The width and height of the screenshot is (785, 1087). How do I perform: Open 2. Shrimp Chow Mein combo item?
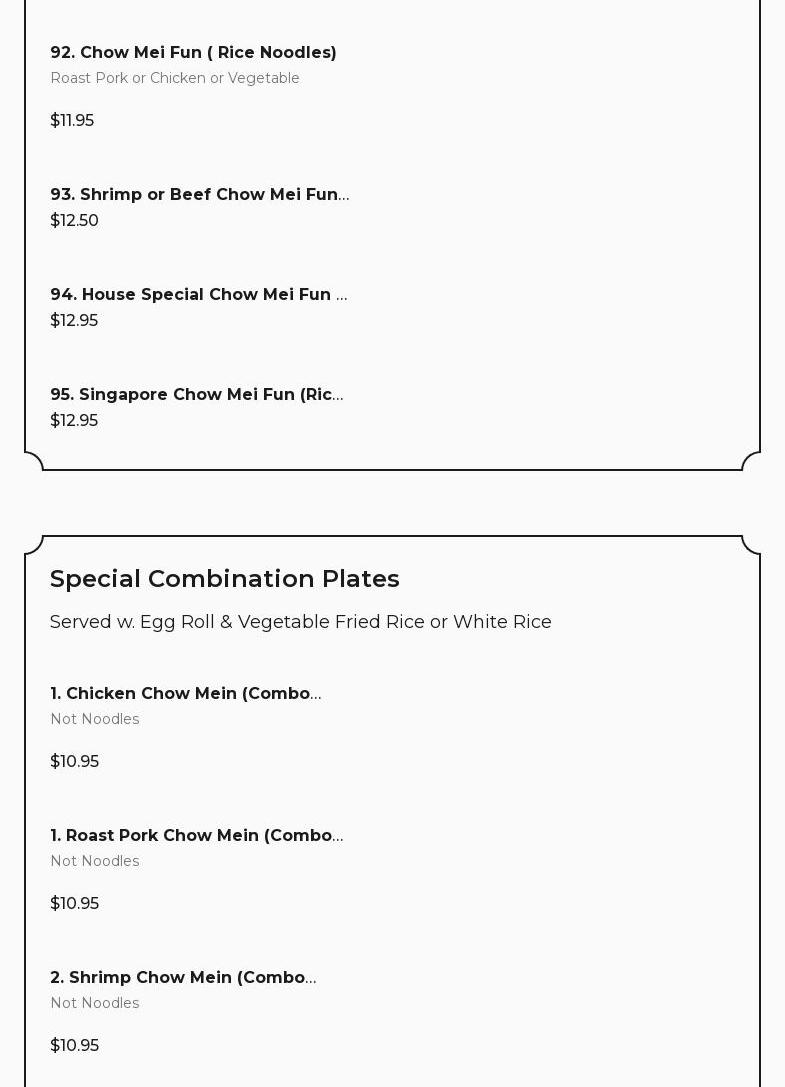(x=183, y=977)
